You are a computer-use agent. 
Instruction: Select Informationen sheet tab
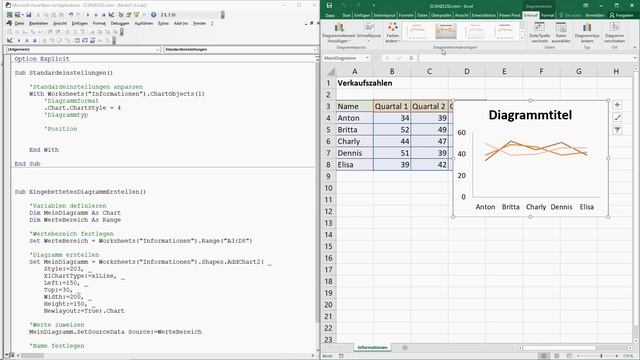[x=372, y=348]
